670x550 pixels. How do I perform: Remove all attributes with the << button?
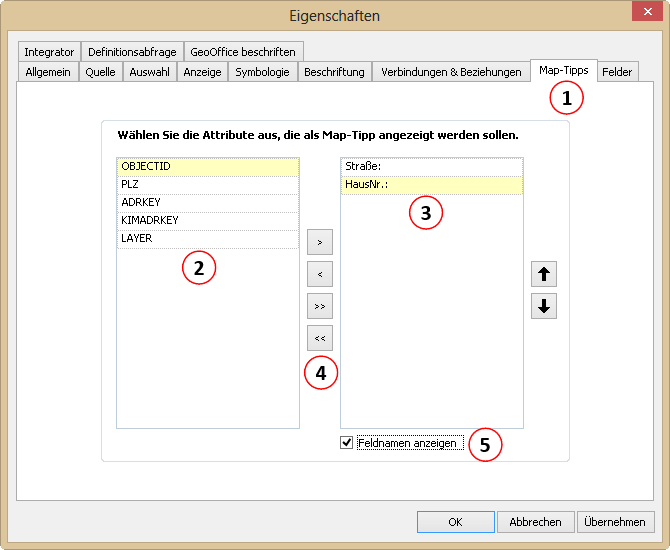point(319,338)
